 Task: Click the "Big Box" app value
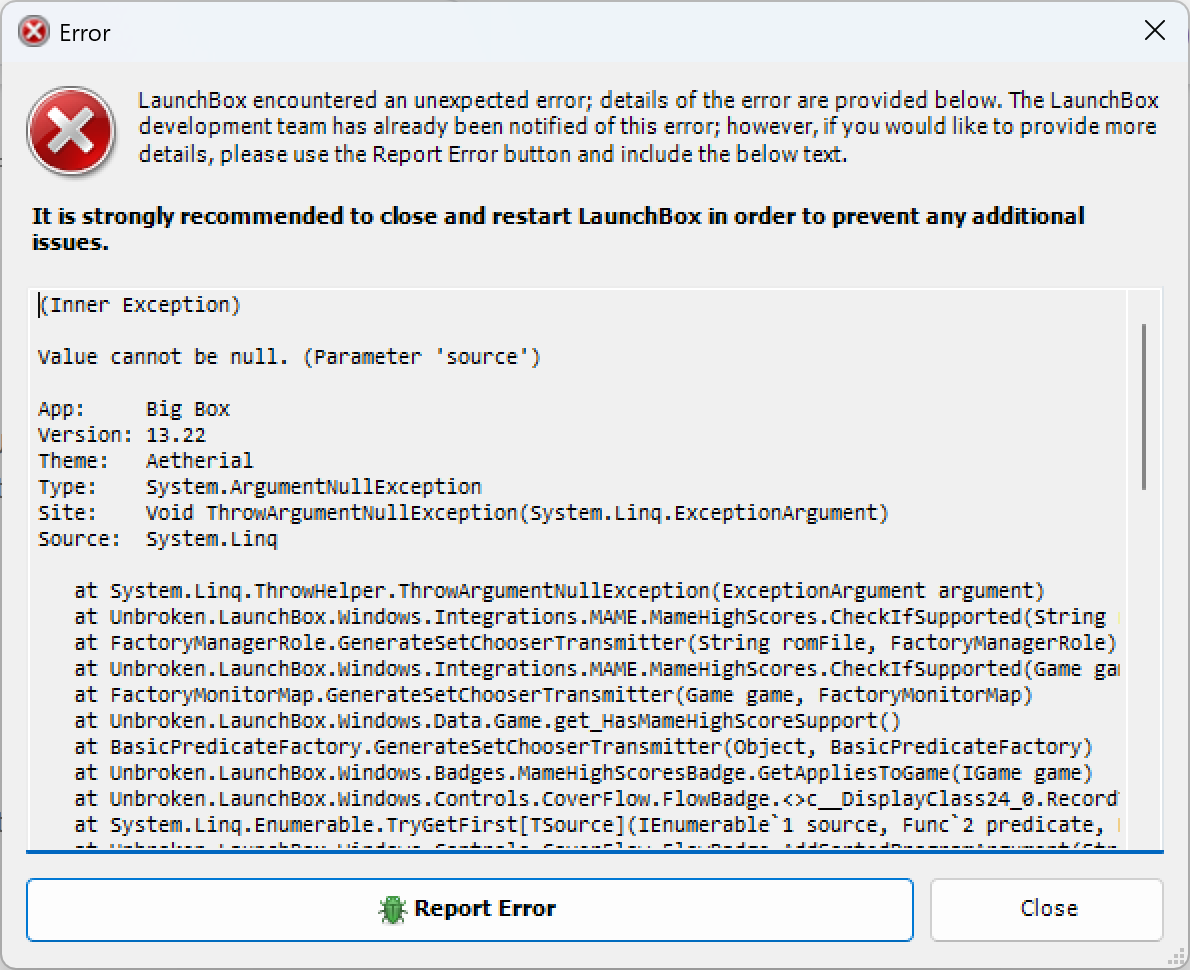187,409
